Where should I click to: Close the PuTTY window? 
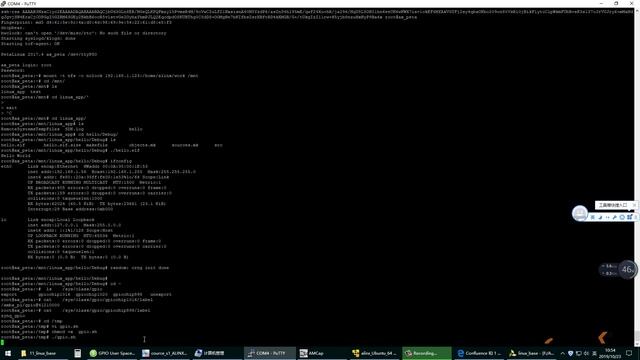[631, 3]
